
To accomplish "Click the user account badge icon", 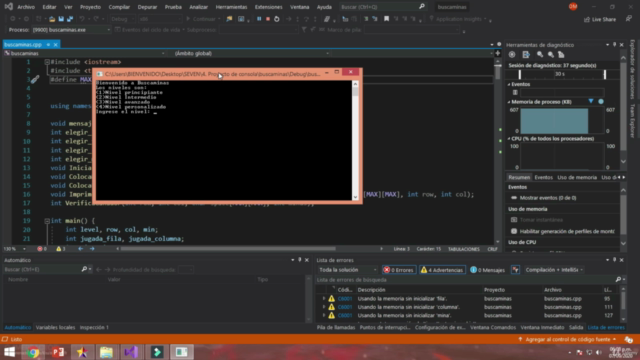I will (x=573, y=7).
